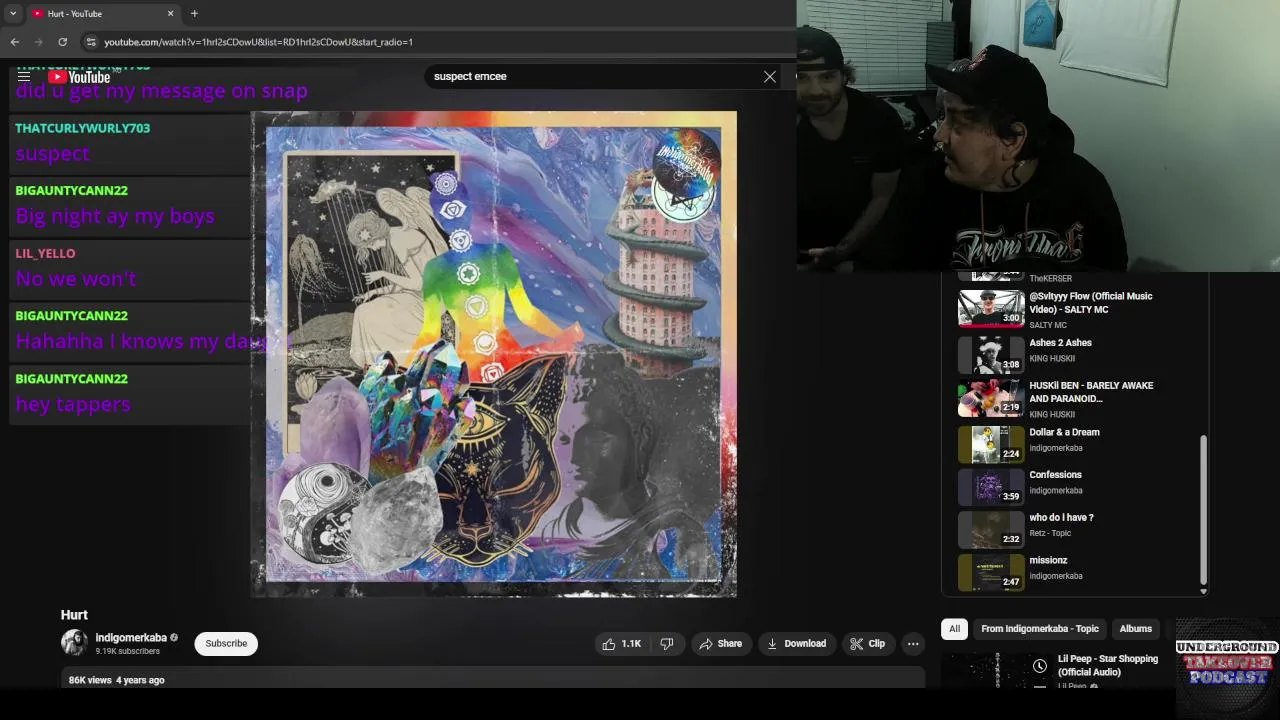Click the 1.1K like count

[631, 644]
